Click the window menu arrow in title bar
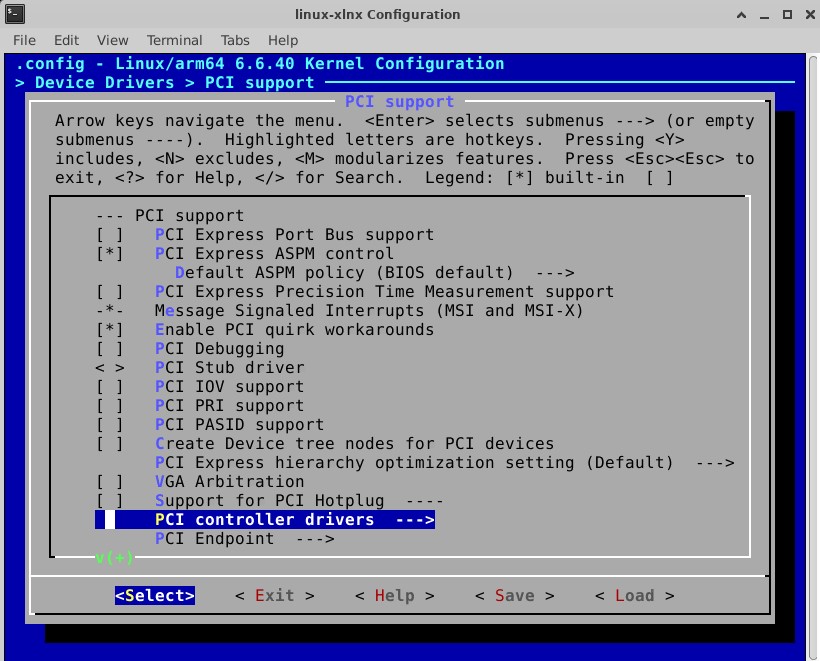820x661 pixels. click(741, 14)
